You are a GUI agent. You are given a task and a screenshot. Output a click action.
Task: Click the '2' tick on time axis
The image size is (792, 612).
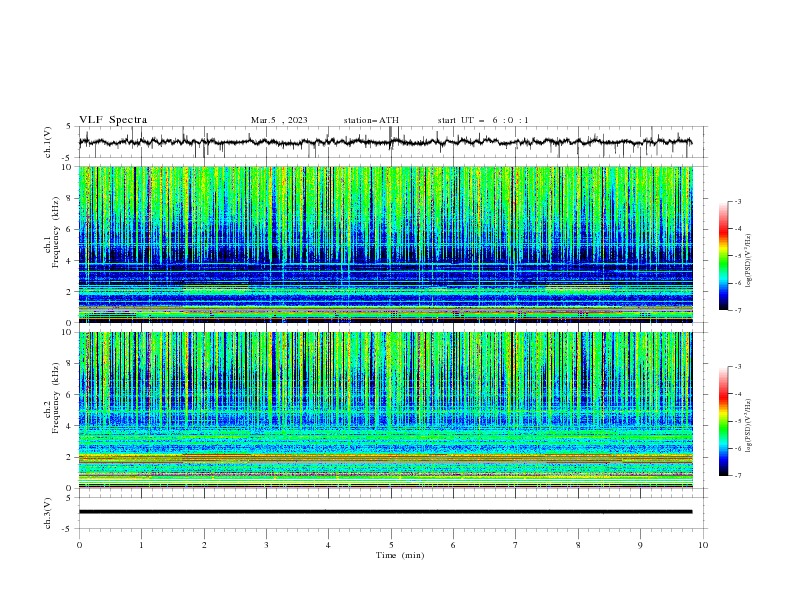[x=204, y=545]
